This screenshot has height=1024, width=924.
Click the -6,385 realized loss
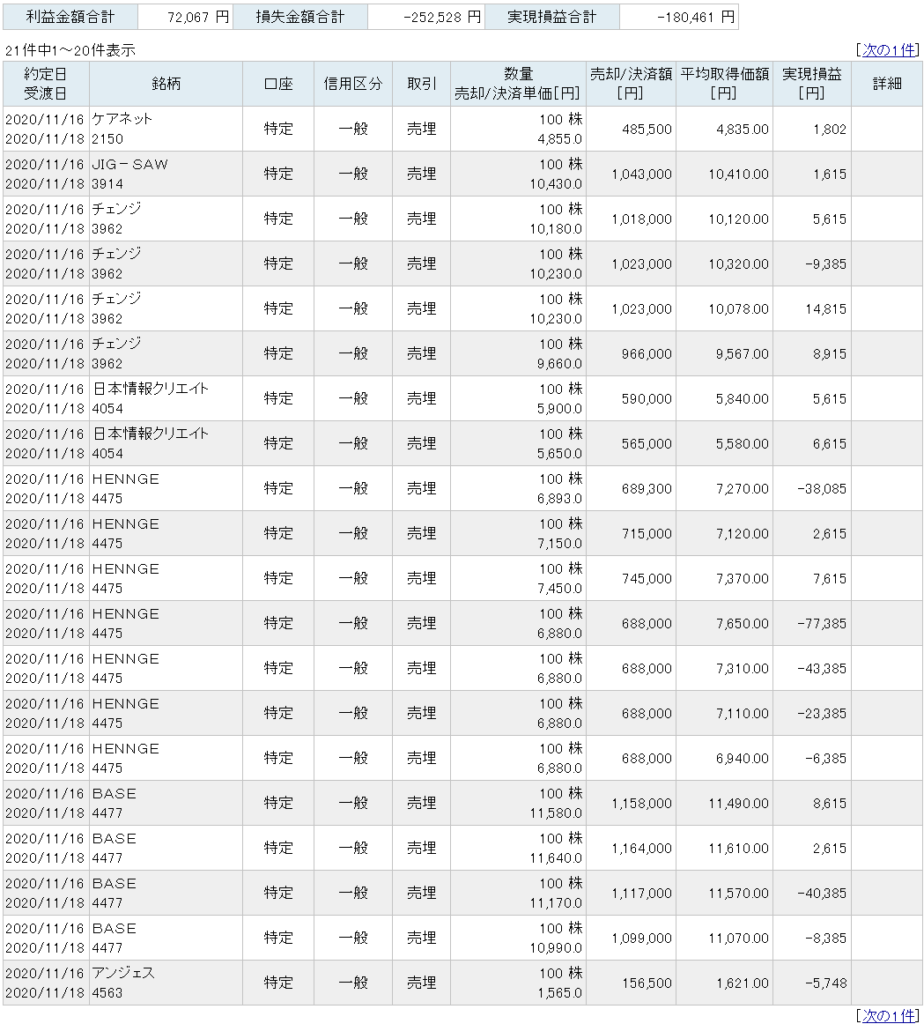[825, 758]
